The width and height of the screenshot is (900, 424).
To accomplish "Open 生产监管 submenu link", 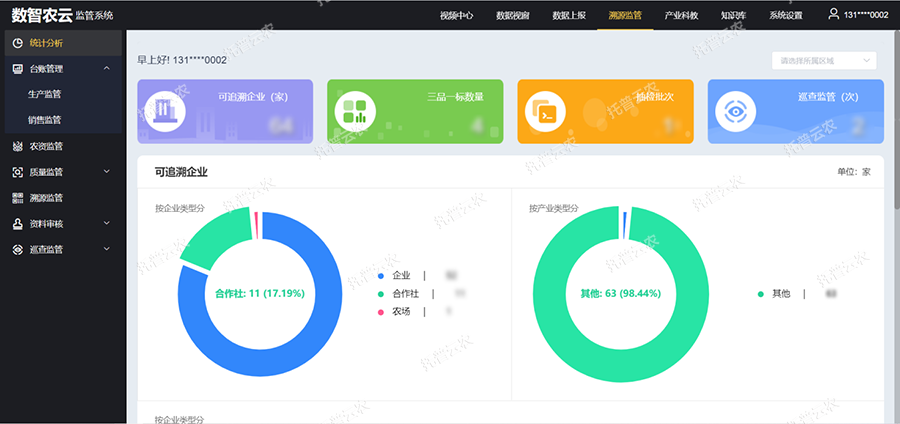I will 44,94.
